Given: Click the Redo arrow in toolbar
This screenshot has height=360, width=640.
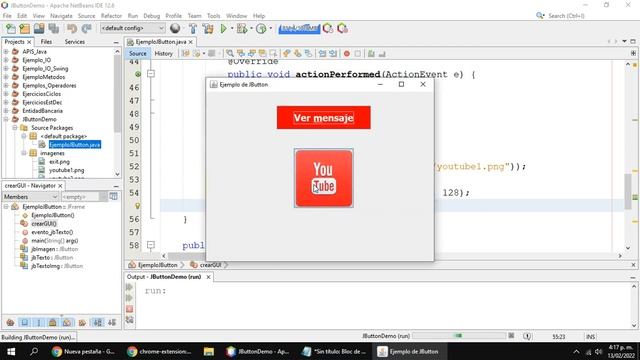Looking at the screenshot, I should click(x=86, y=29).
